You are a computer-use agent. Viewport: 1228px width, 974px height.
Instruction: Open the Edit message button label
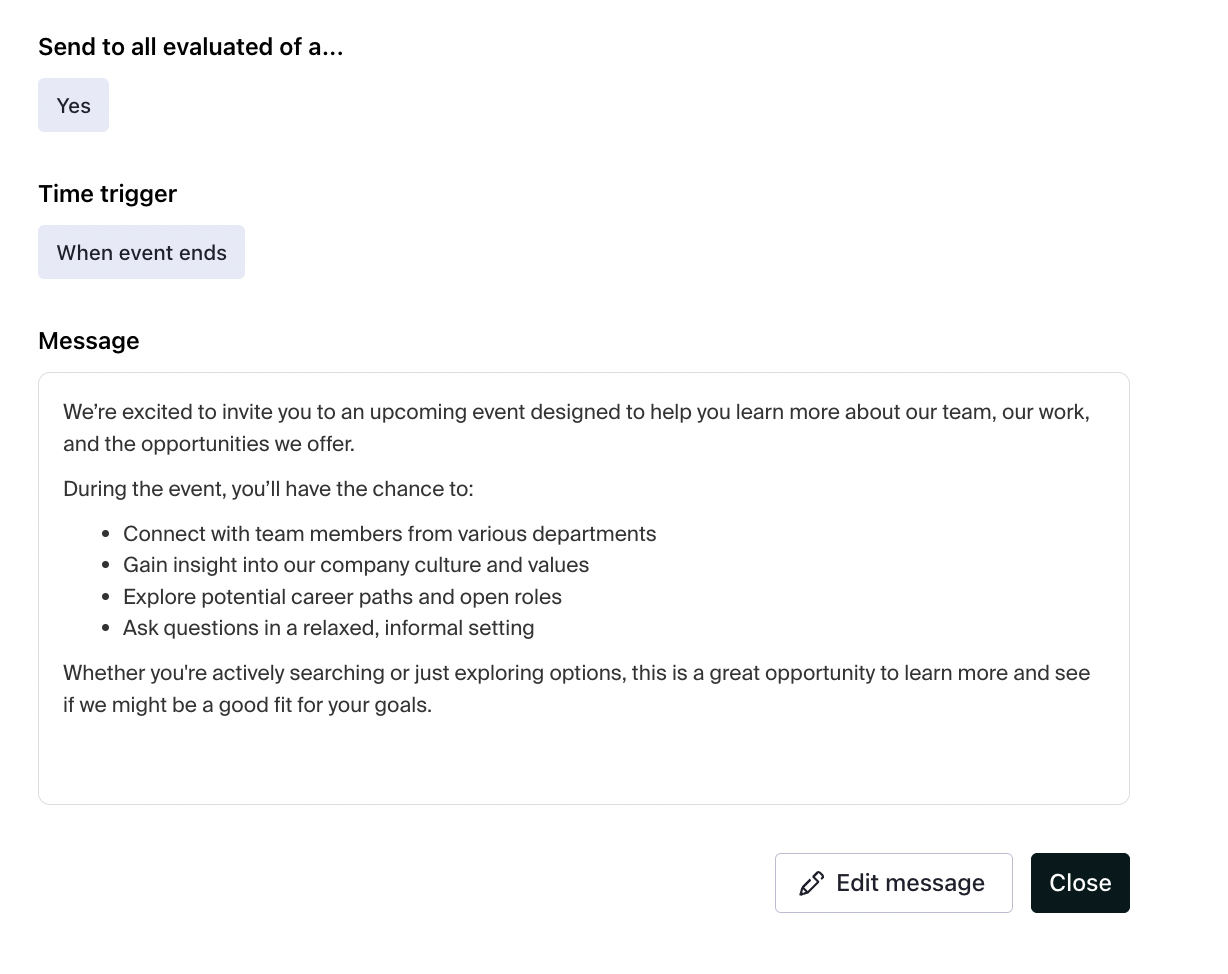pyautogui.click(x=910, y=883)
